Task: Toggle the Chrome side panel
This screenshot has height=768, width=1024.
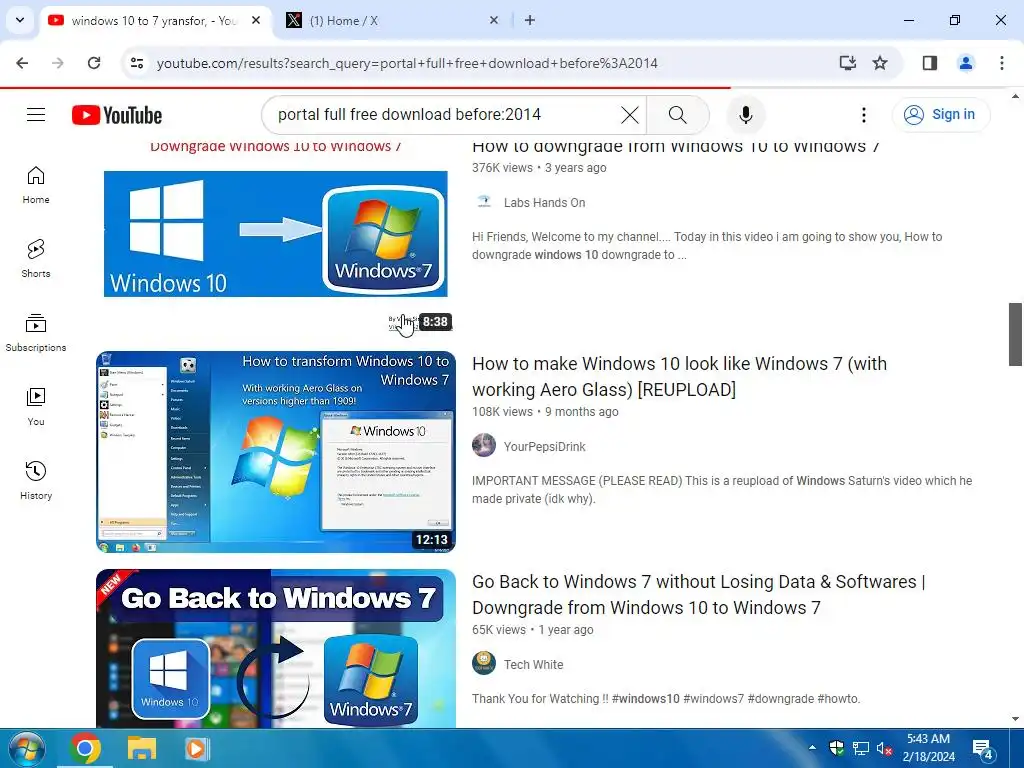Action: [x=930, y=63]
